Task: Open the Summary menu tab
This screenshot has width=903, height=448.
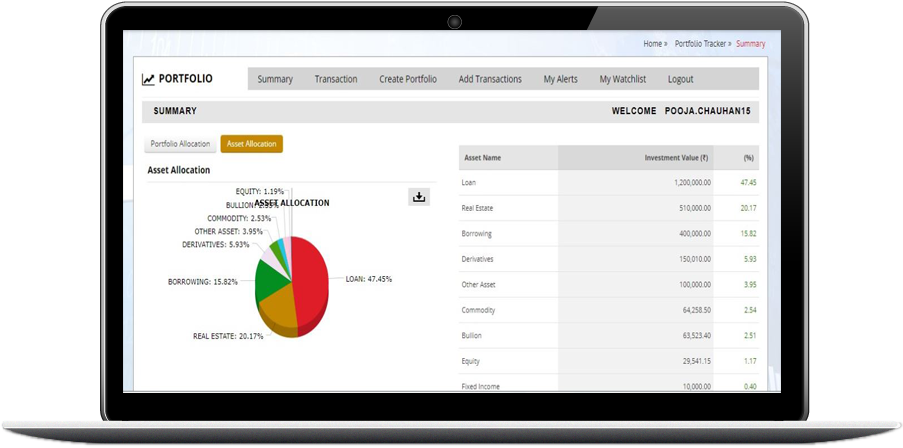Action: [275, 79]
